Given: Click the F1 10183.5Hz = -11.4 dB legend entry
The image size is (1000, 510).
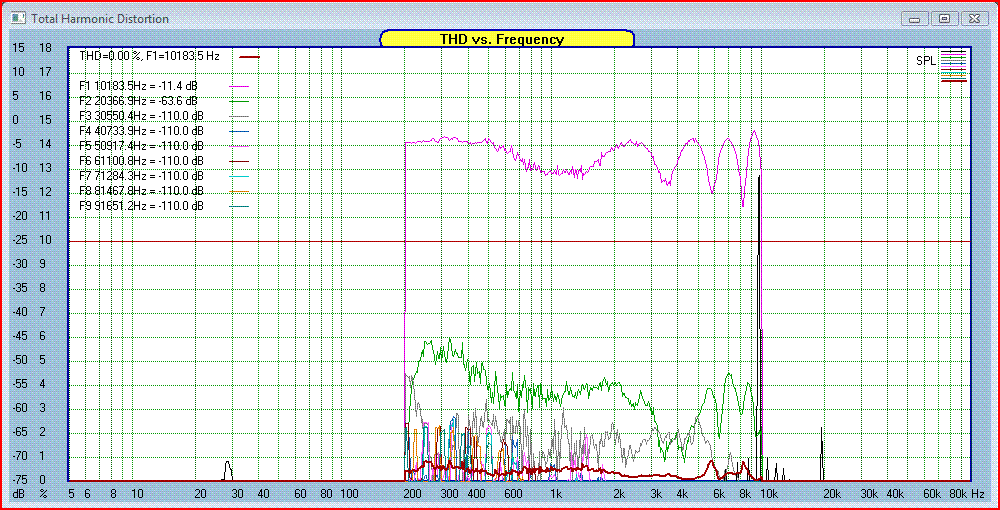Looking at the screenshot, I should [138, 85].
